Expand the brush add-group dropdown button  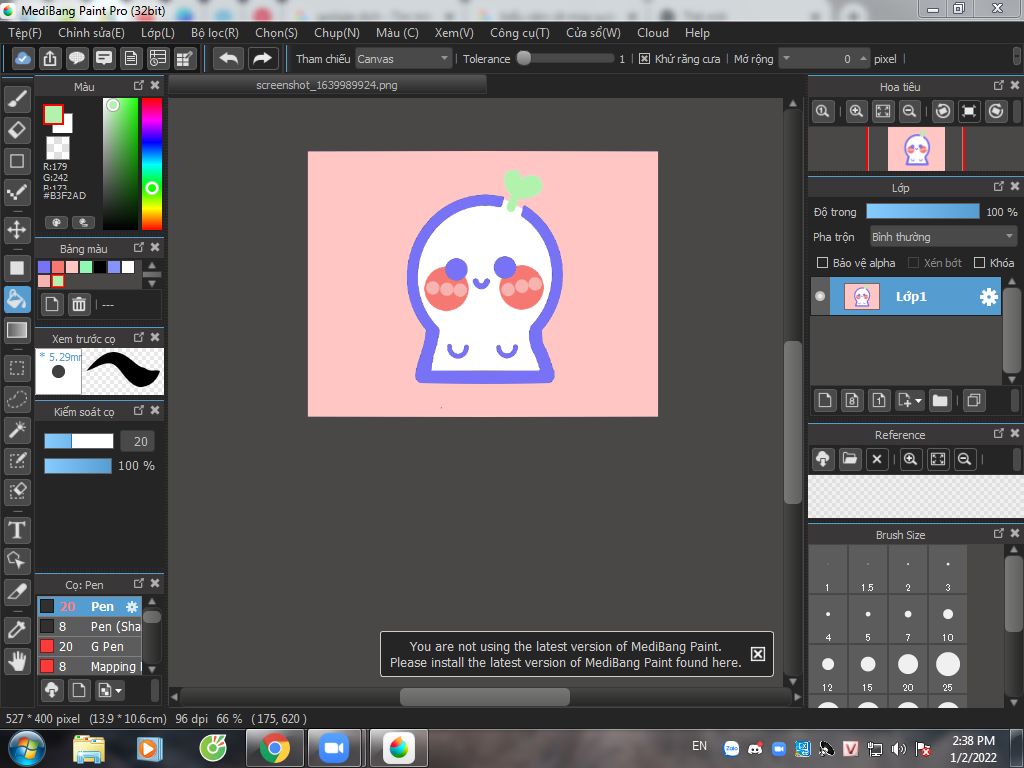[110, 690]
